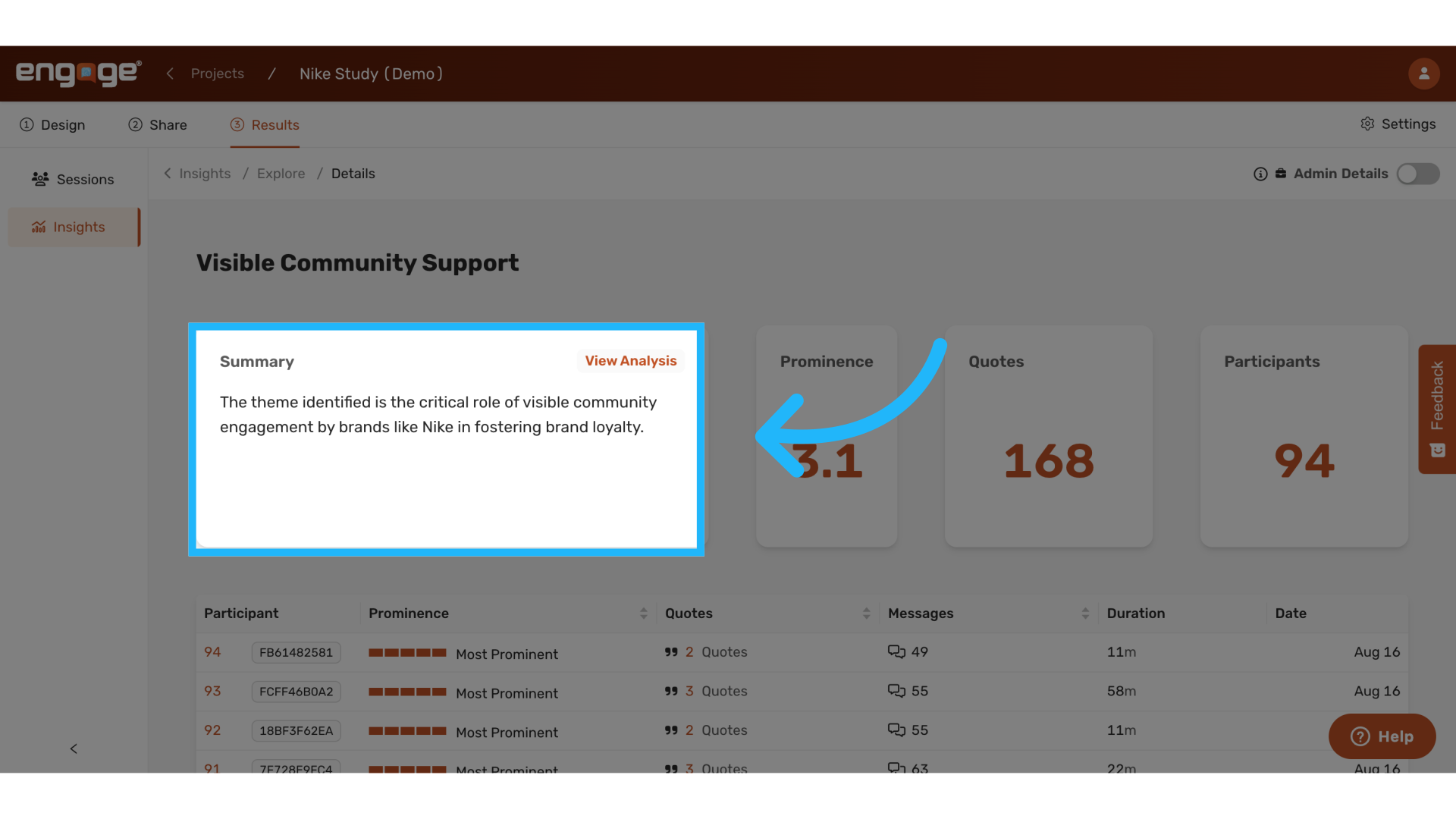Select participant ID 18BF3F62EA
The width and height of the screenshot is (1456, 819).
[x=296, y=731]
